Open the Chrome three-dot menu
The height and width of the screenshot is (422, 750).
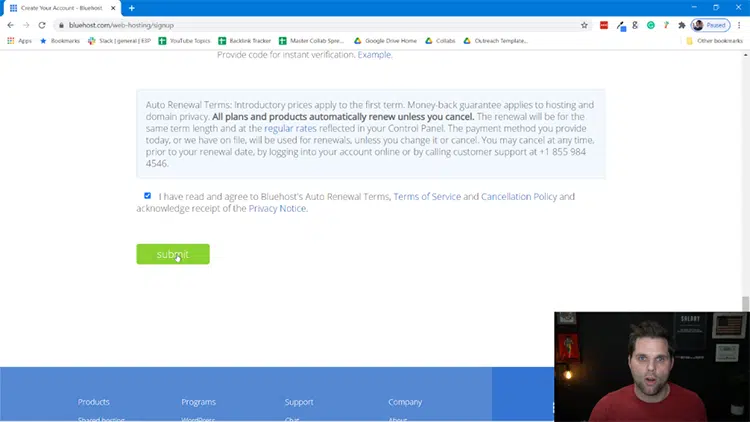tap(741, 25)
